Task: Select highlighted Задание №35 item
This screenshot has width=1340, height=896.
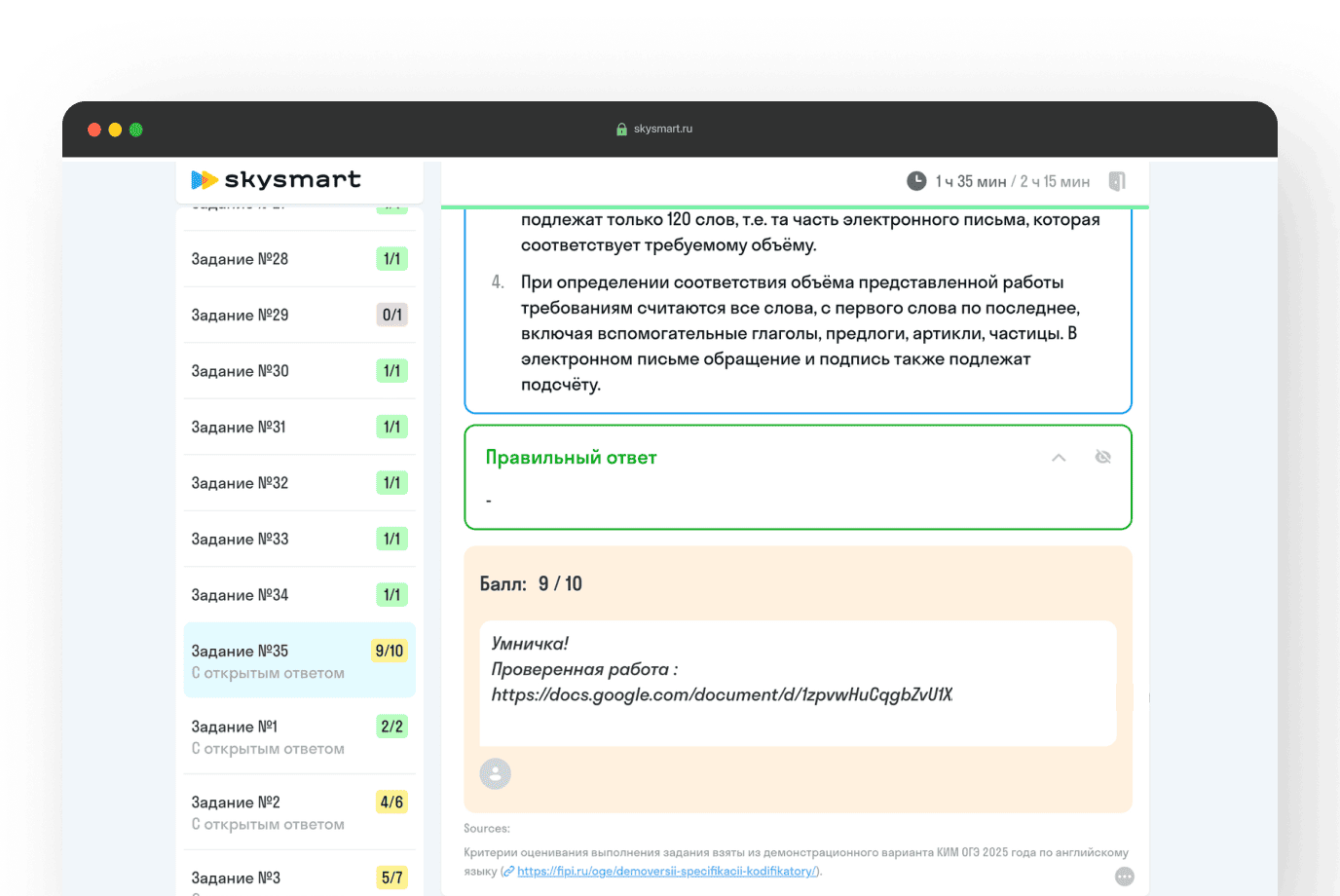Action: [x=300, y=660]
